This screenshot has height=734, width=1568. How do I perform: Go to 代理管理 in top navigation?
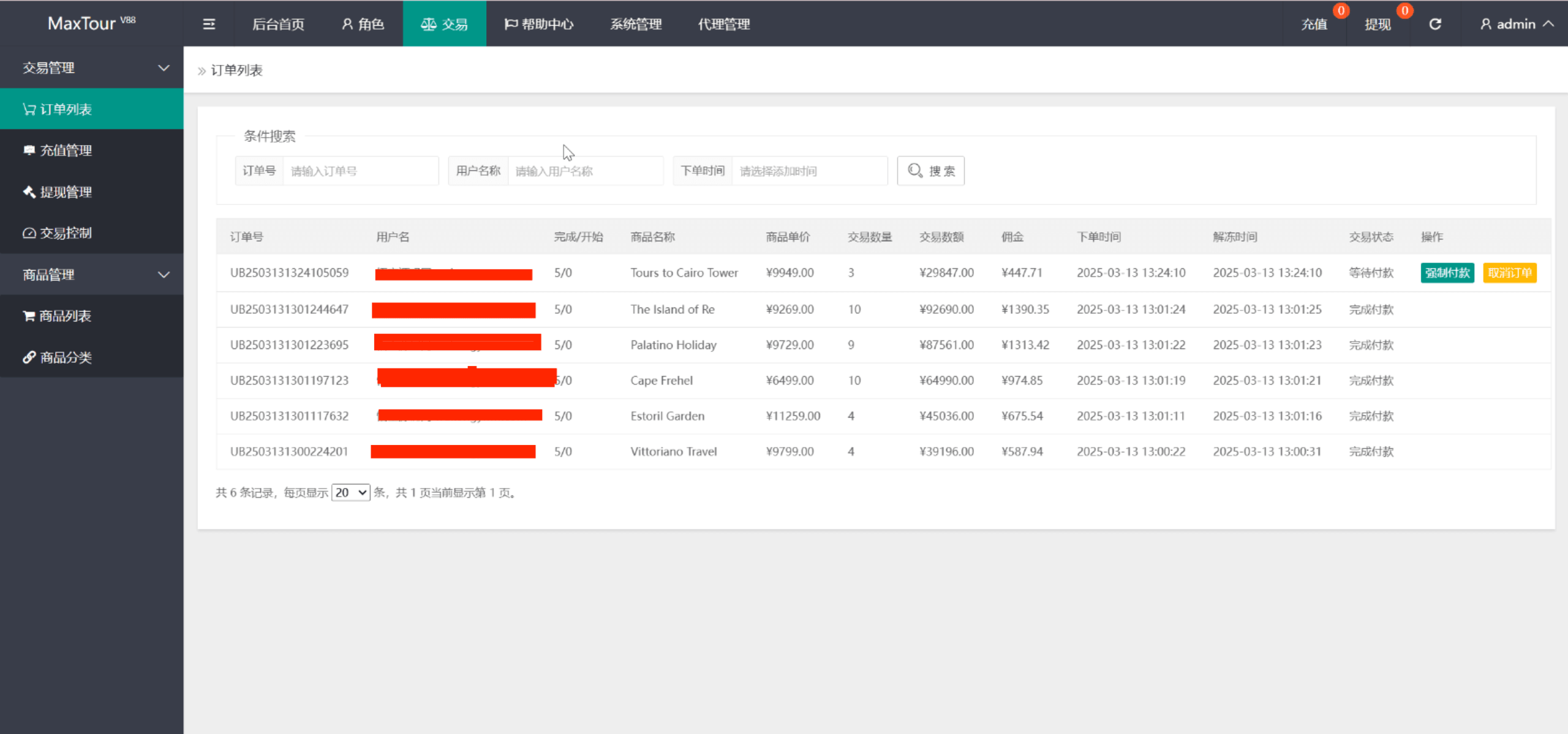(724, 24)
